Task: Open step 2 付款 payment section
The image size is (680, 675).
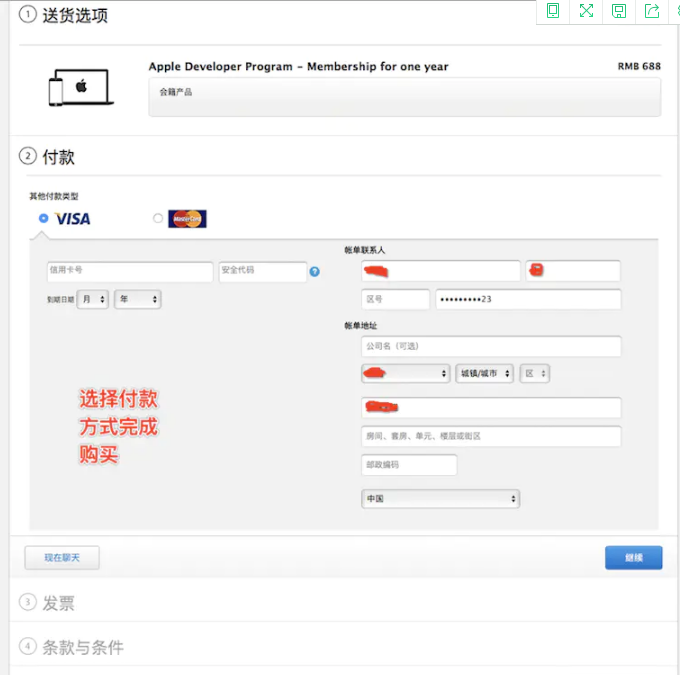Action: (x=47, y=157)
